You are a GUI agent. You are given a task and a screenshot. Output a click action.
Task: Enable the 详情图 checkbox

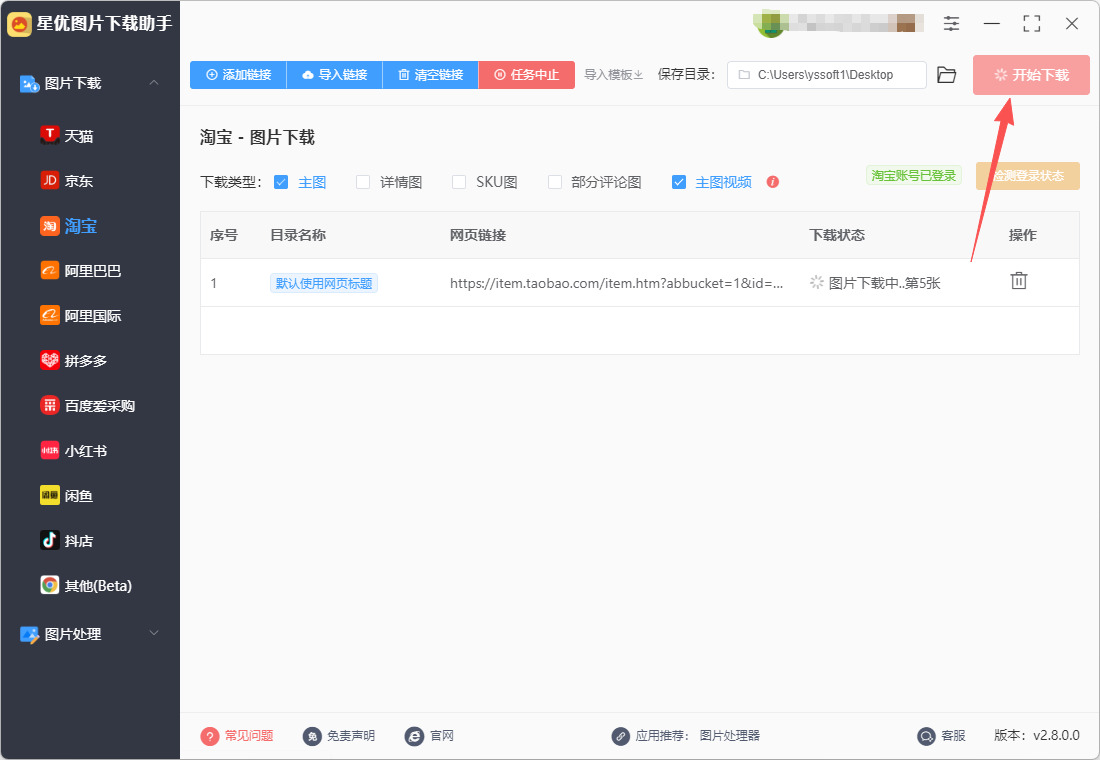tap(363, 182)
